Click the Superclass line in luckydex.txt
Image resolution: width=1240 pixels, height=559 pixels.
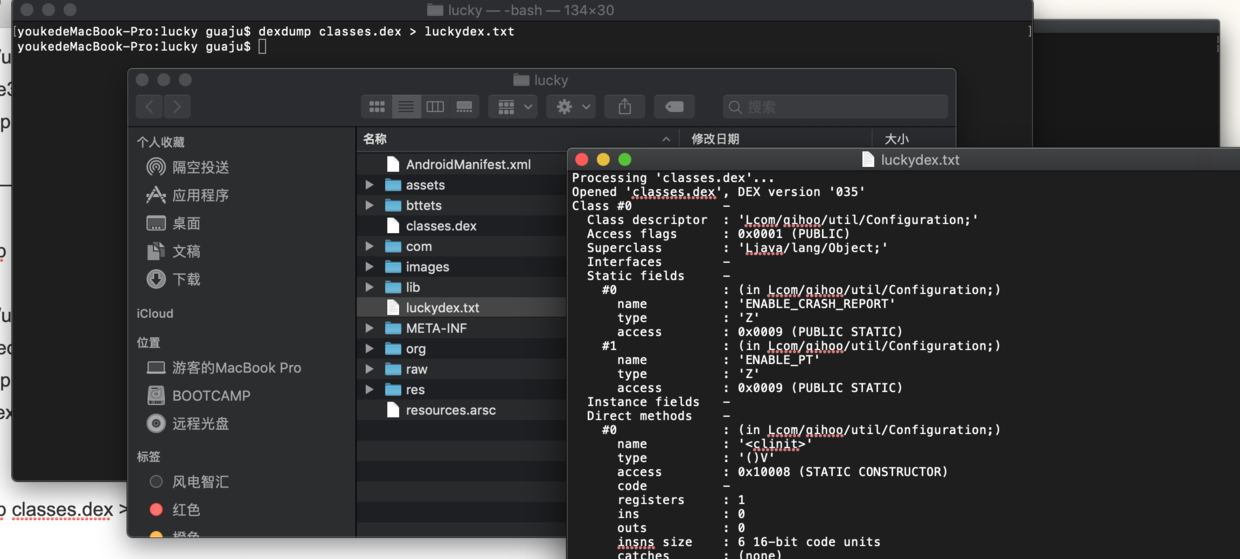tap(737, 248)
